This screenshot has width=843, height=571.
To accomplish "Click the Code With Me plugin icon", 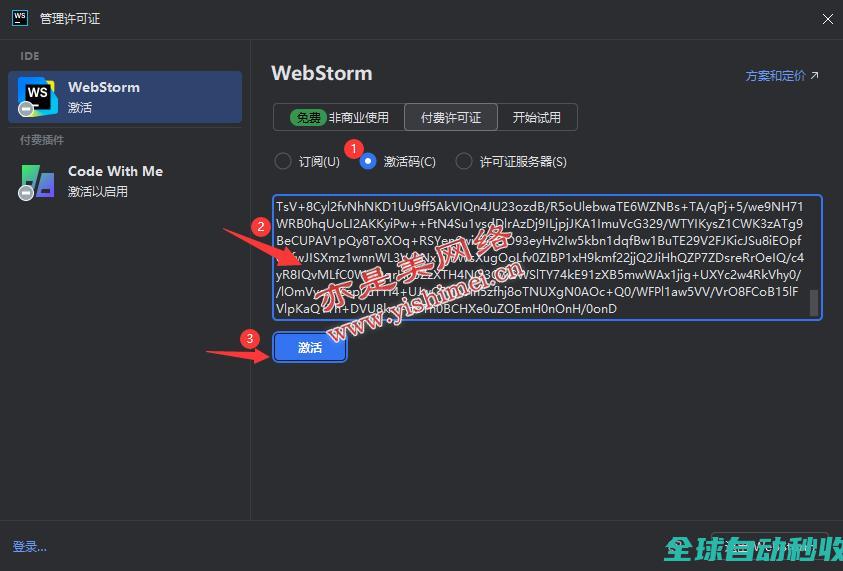I will (38, 180).
